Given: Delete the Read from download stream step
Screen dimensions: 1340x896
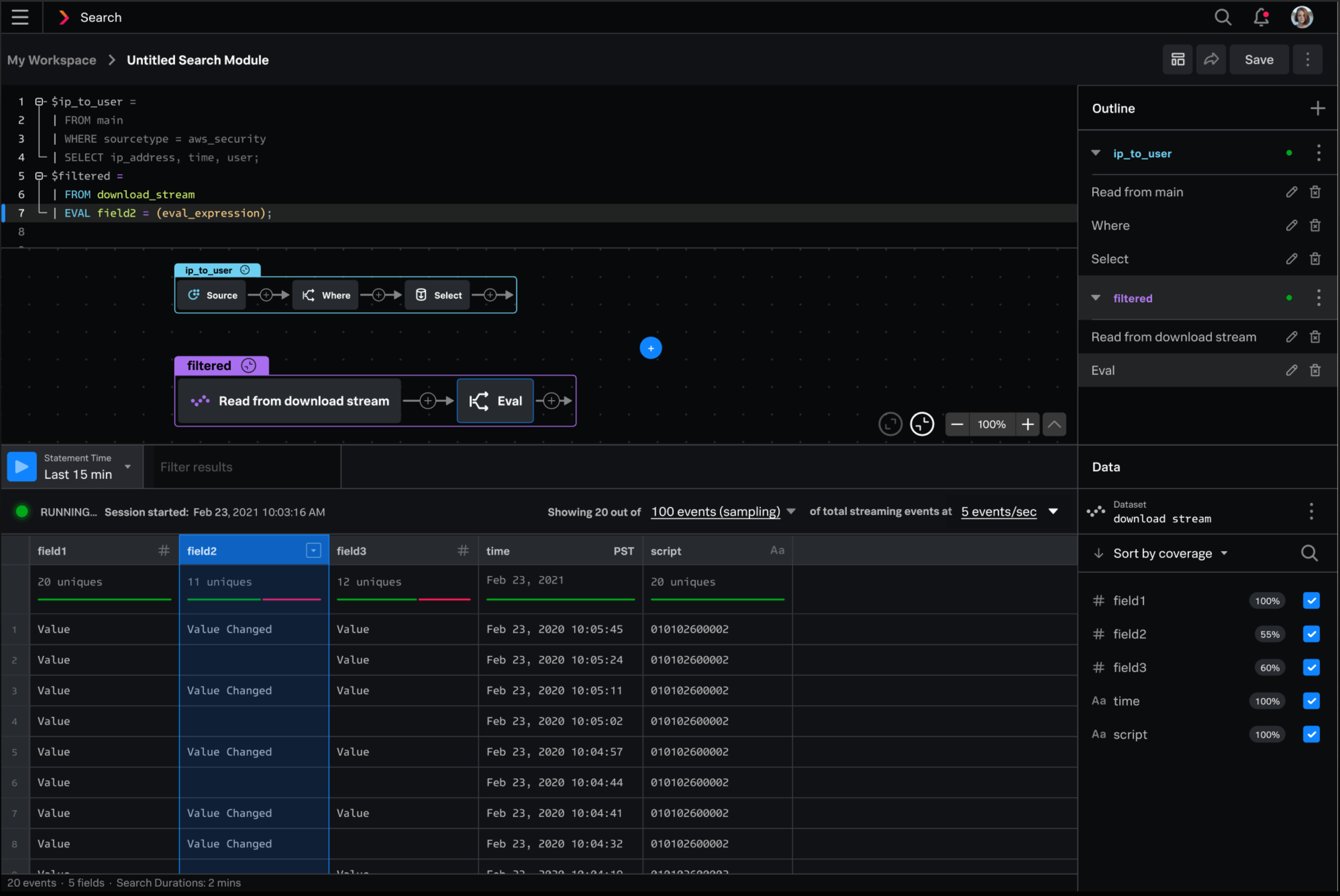Looking at the screenshot, I should (1315, 337).
